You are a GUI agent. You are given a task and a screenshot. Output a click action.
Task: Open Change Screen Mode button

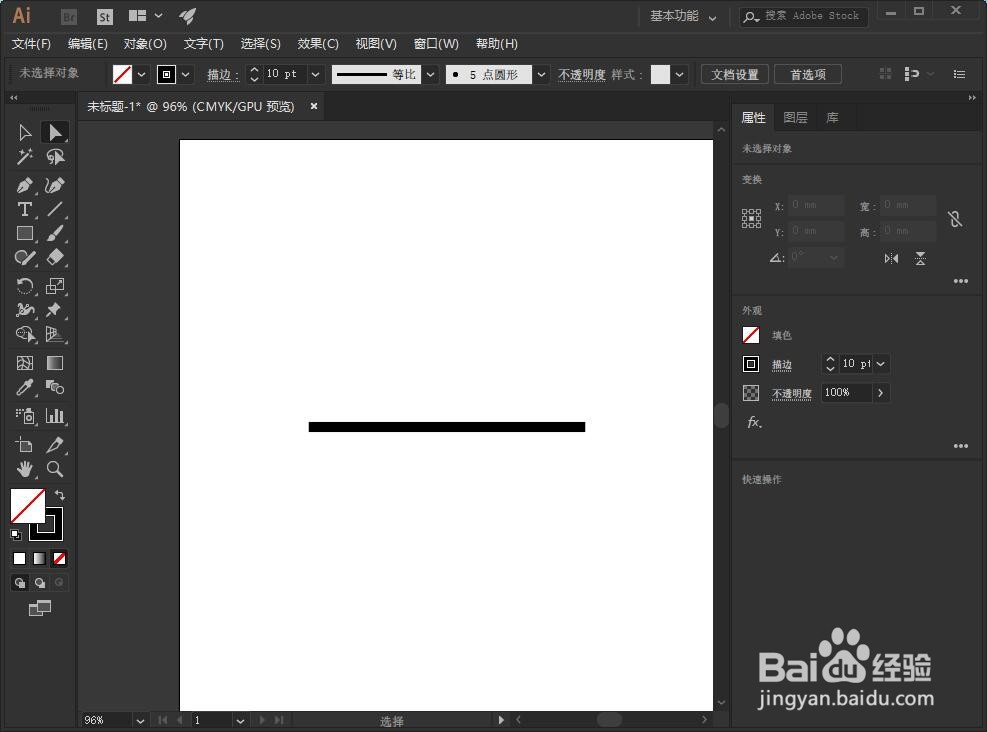pyautogui.click(x=40, y=608)
